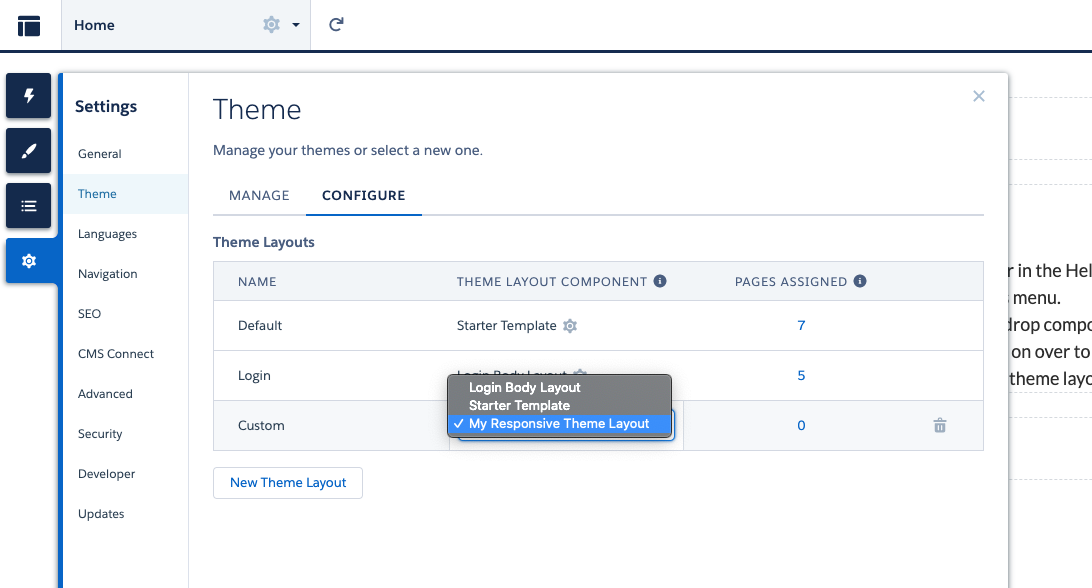
Task: Delete the Custom theme layout via trash icon
Action: [939, 425]
